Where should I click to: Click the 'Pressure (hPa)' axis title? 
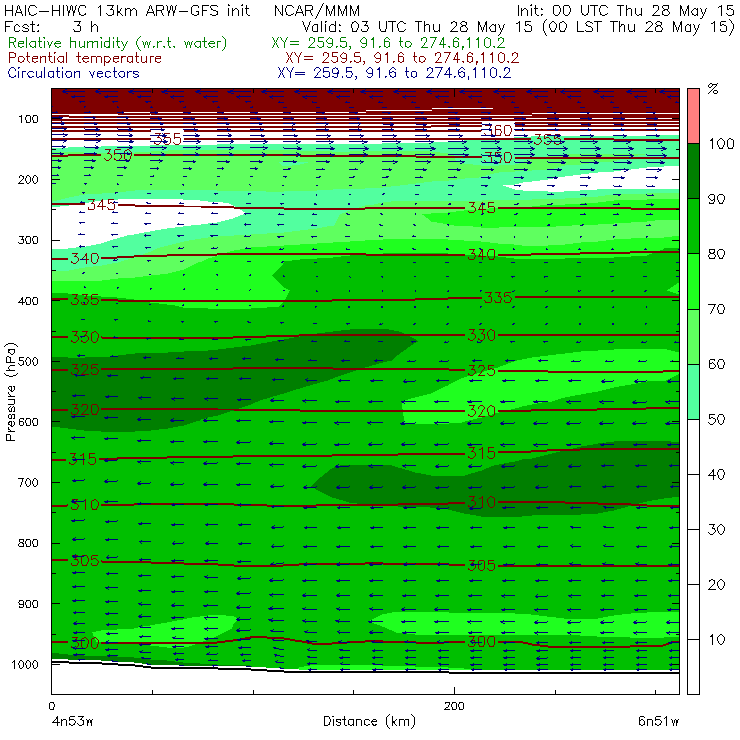pos(11,392)
